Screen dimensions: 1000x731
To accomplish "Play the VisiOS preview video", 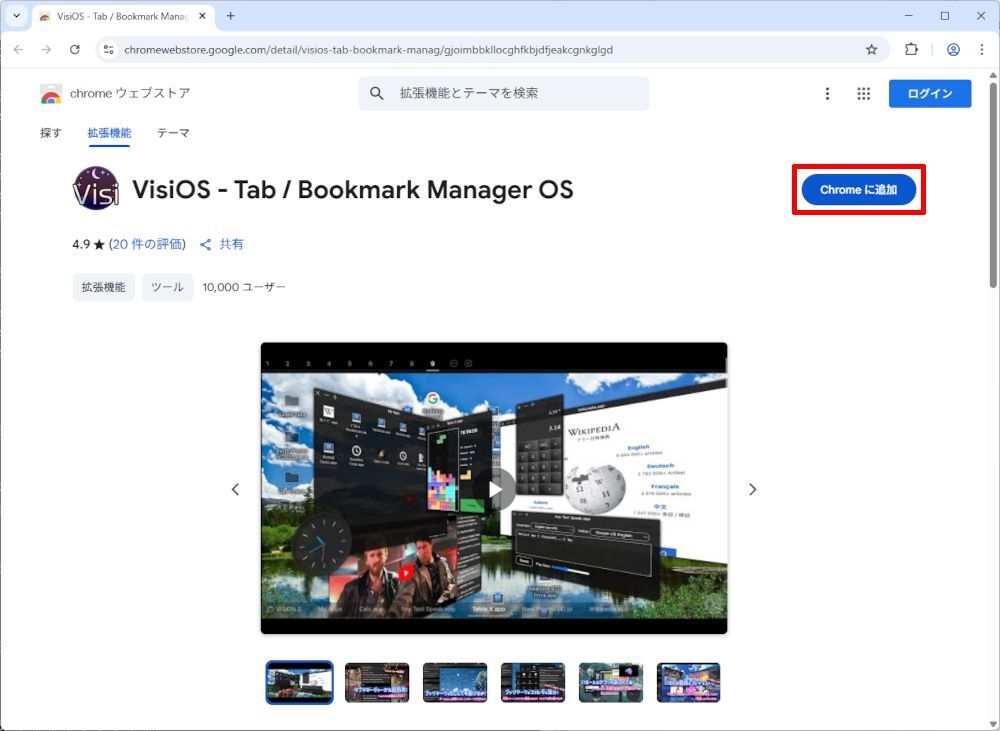I will [494, 489].
